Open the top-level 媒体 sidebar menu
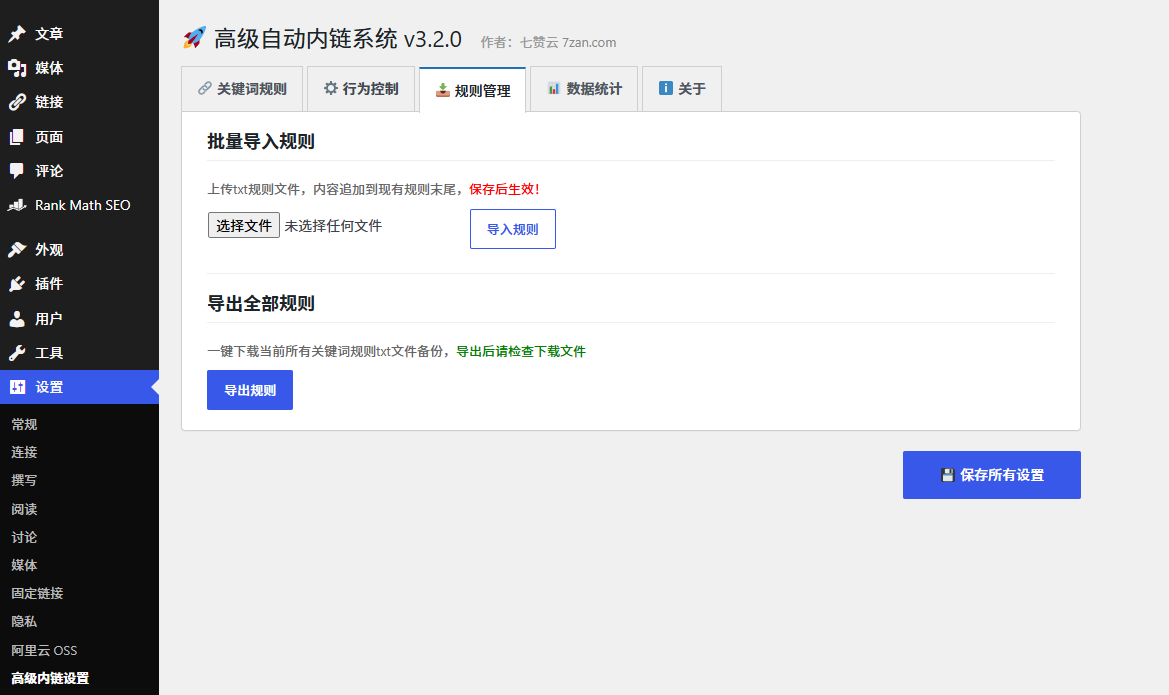This screenshot has height=695, width=1169. click(79, 68)
